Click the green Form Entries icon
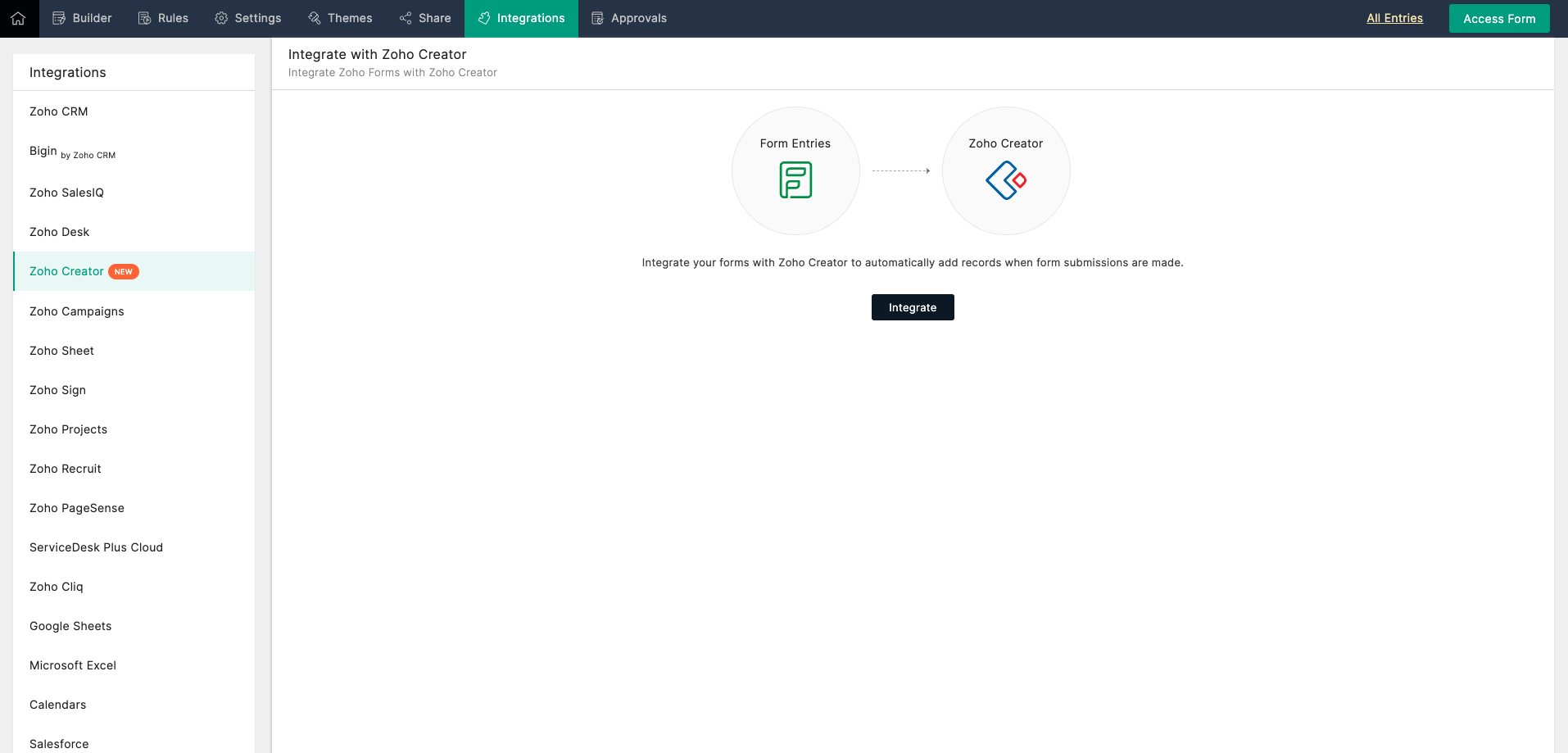The image size is (1568, 753). [795, 180]
